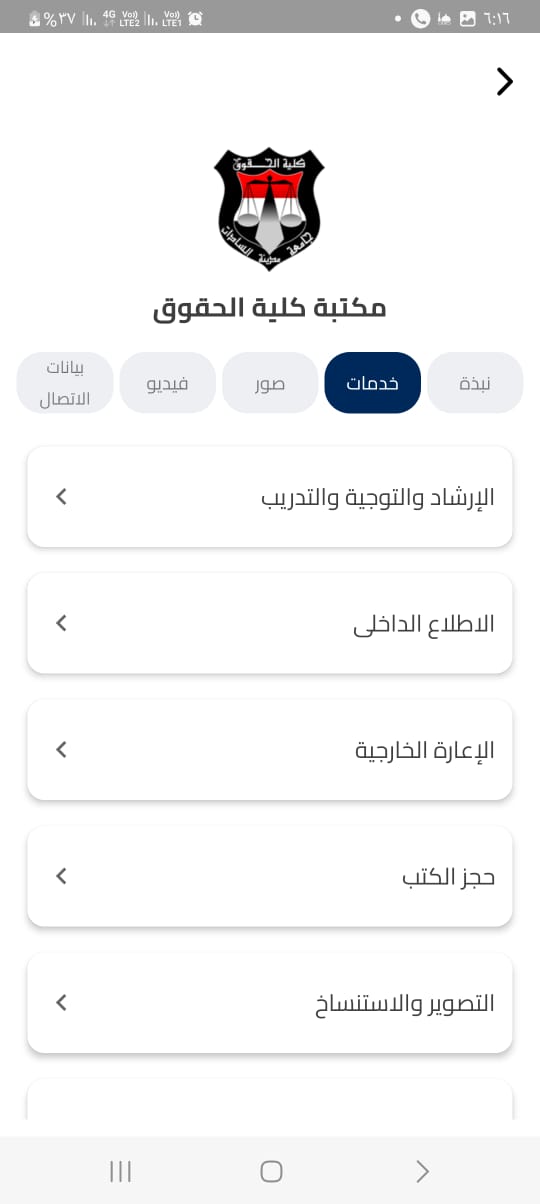The image size is (540, 1204).
Task: Tap the مكتبة كلية الحقوق title
Action: pos(270,307)
